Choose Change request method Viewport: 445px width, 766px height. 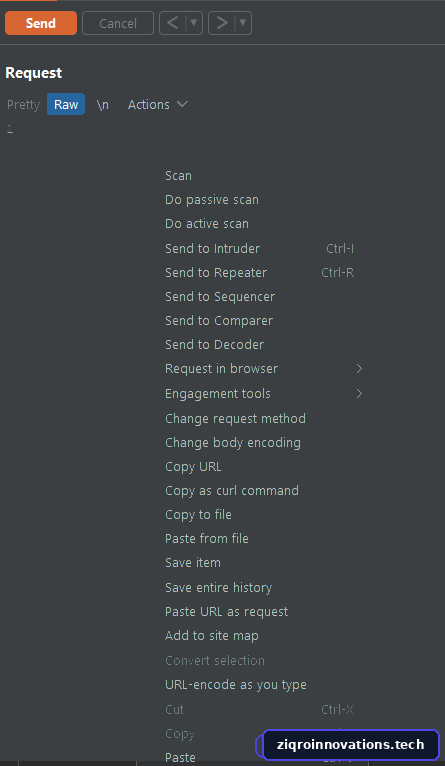235,419
